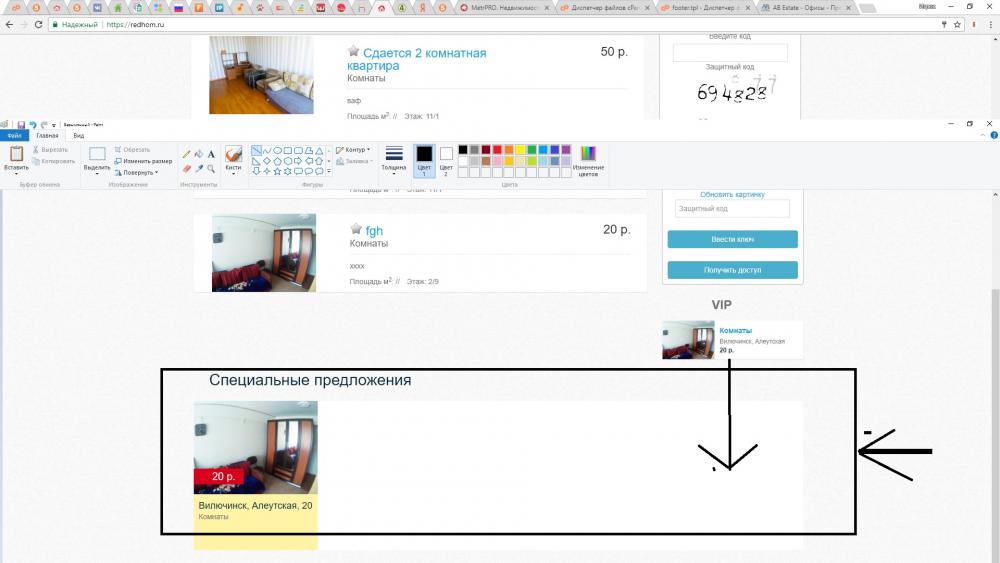Viewport: 1000px width, 563px height.
Task: Choose the Color picker eyedropper tool
Action: [198, 168]
